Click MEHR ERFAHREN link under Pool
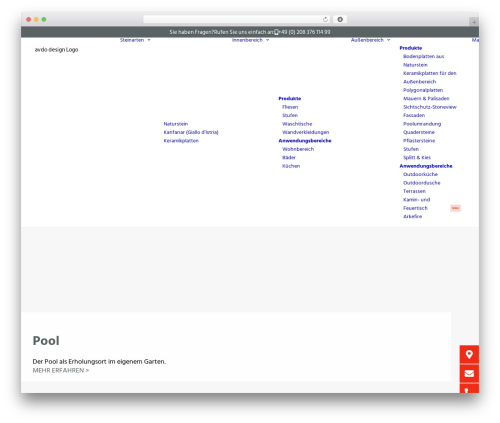Viewport: 500px width, 423px height. coord(61,370)
